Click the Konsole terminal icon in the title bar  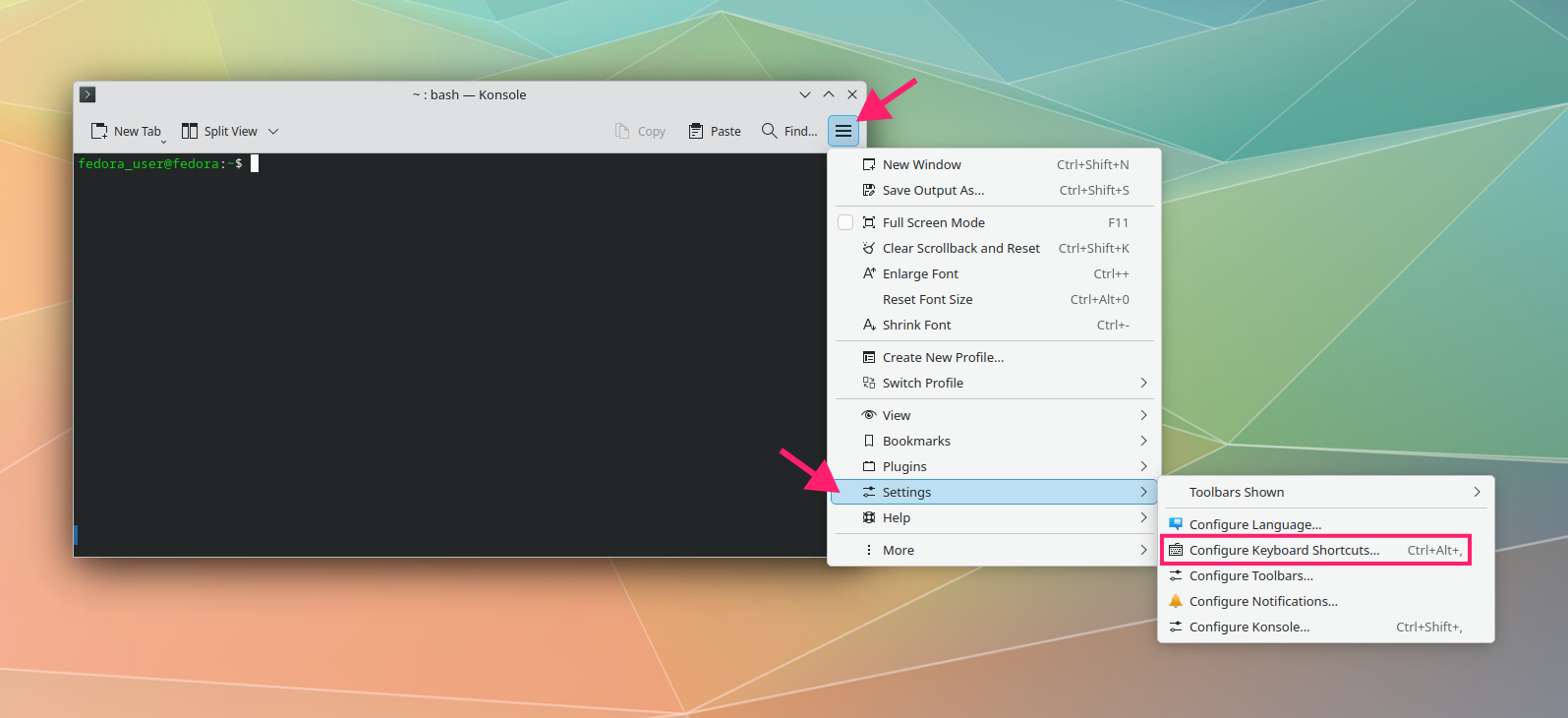pos(87,94)
